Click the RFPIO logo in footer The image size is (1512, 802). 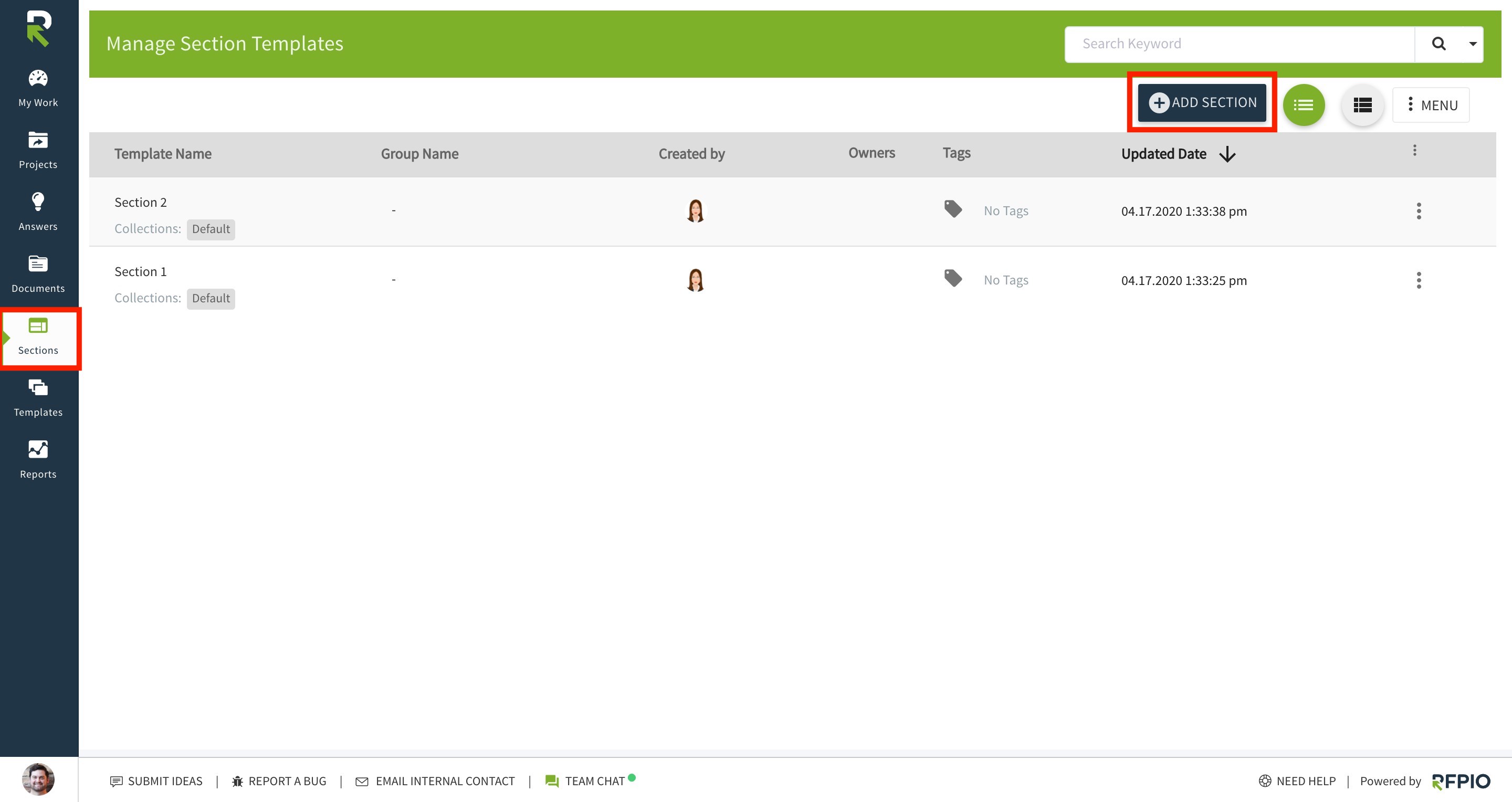1461,782
